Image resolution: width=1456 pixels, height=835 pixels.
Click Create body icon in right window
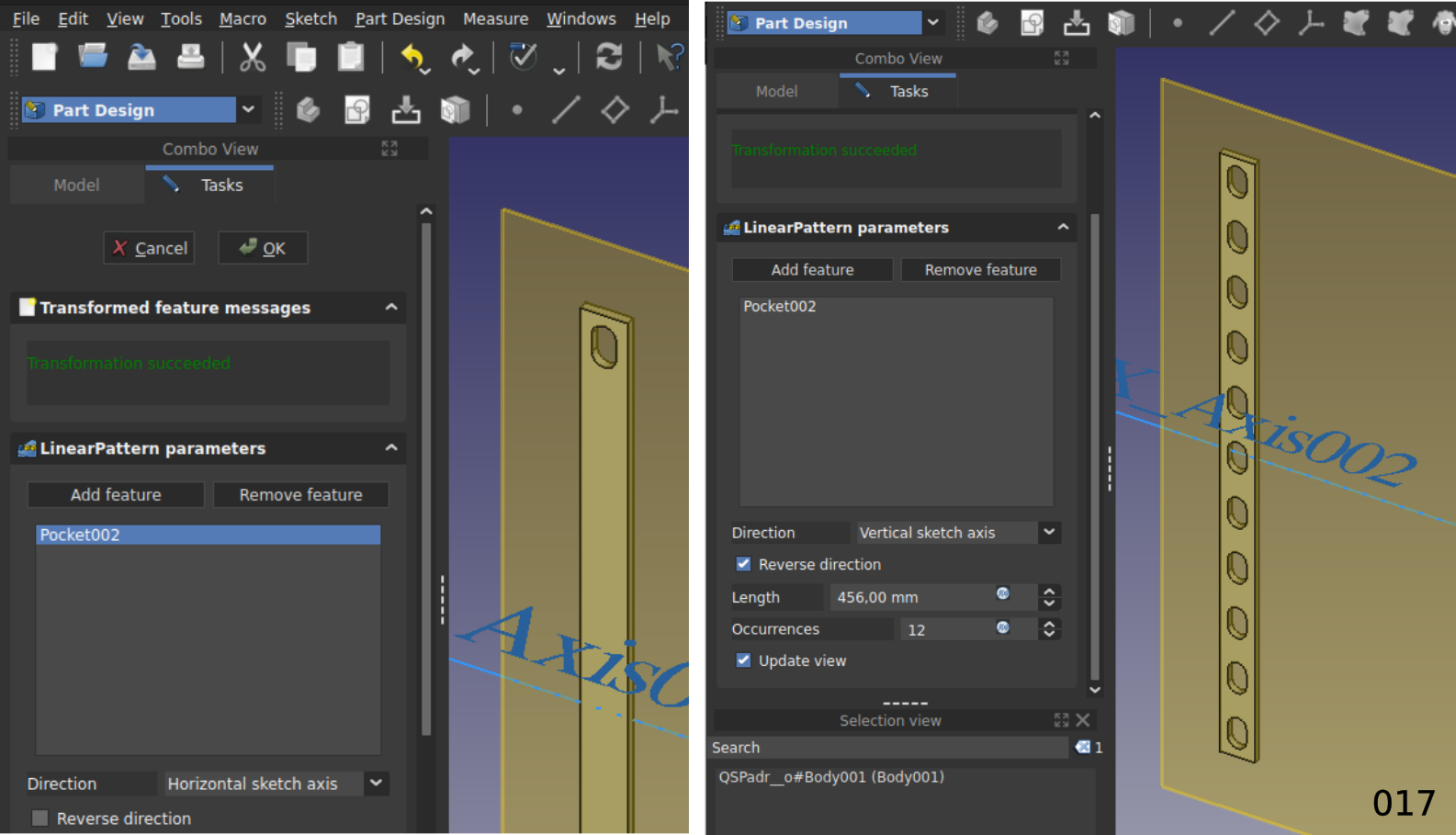pos(988,23)
